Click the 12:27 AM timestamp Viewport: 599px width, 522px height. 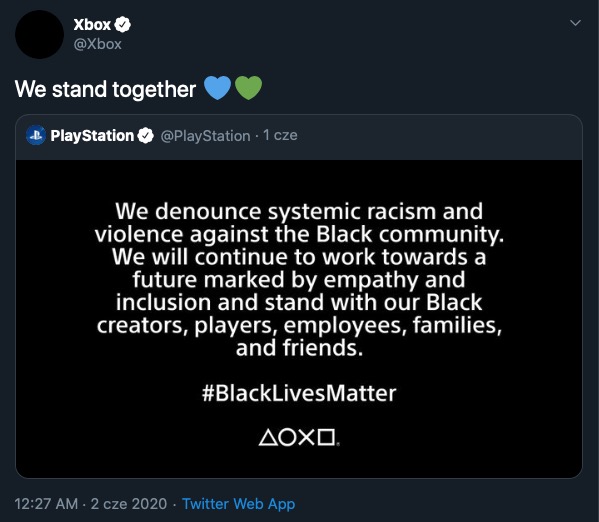[46, 504]
